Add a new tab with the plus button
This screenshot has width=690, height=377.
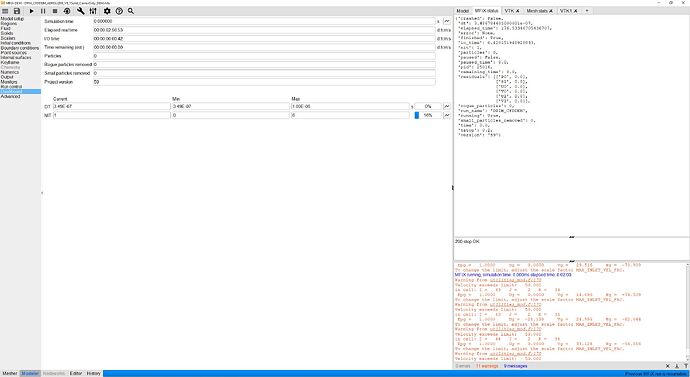586,11
